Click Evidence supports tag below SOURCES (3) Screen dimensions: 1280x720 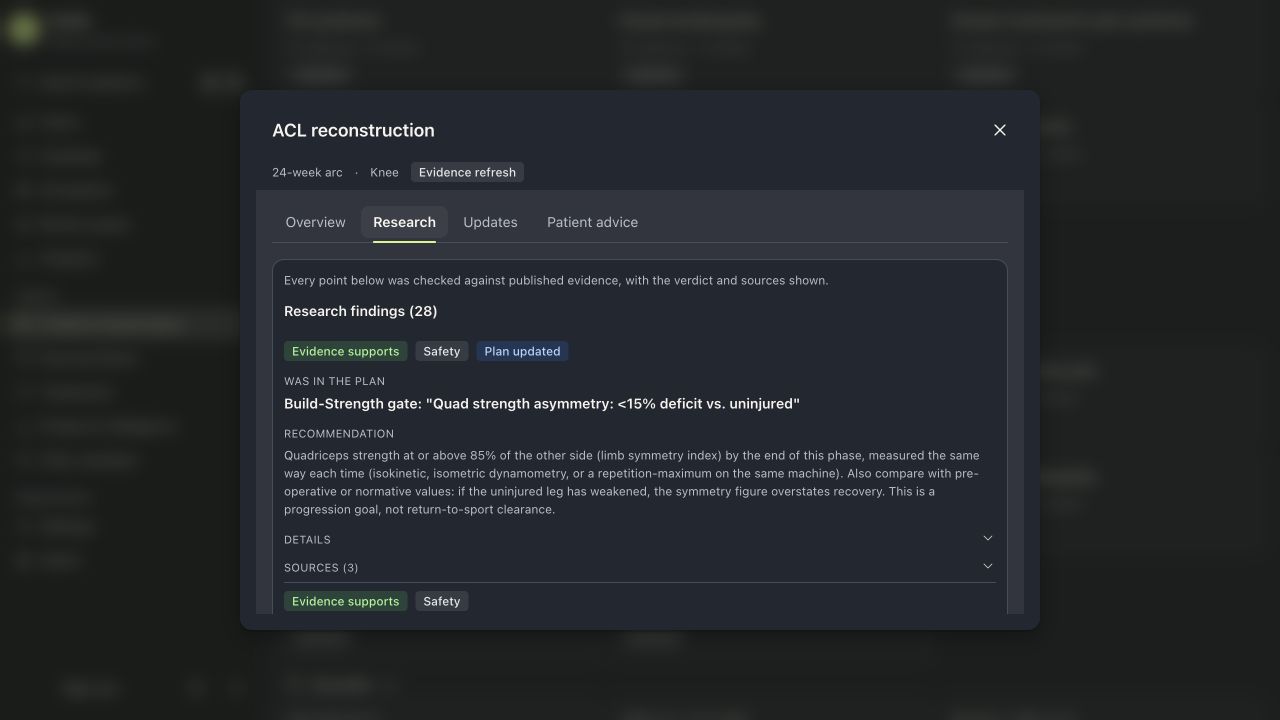pyautogui.click(x=346, y=601)
